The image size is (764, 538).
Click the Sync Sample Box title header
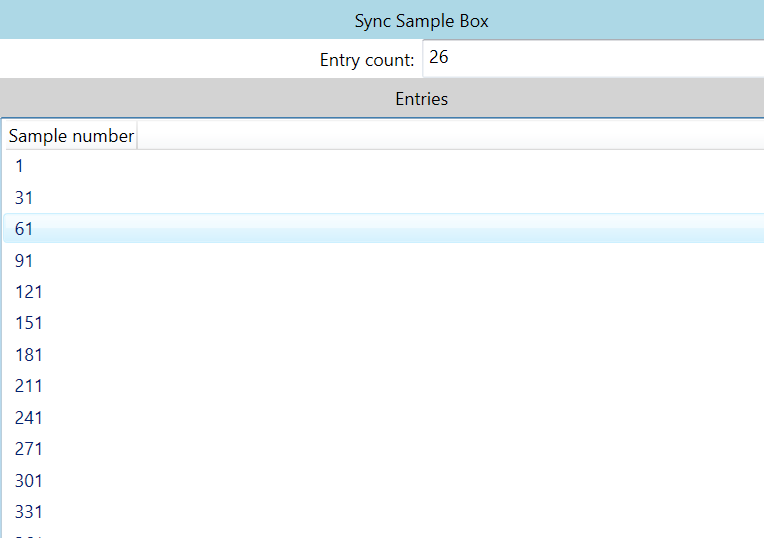pos(421,21)
